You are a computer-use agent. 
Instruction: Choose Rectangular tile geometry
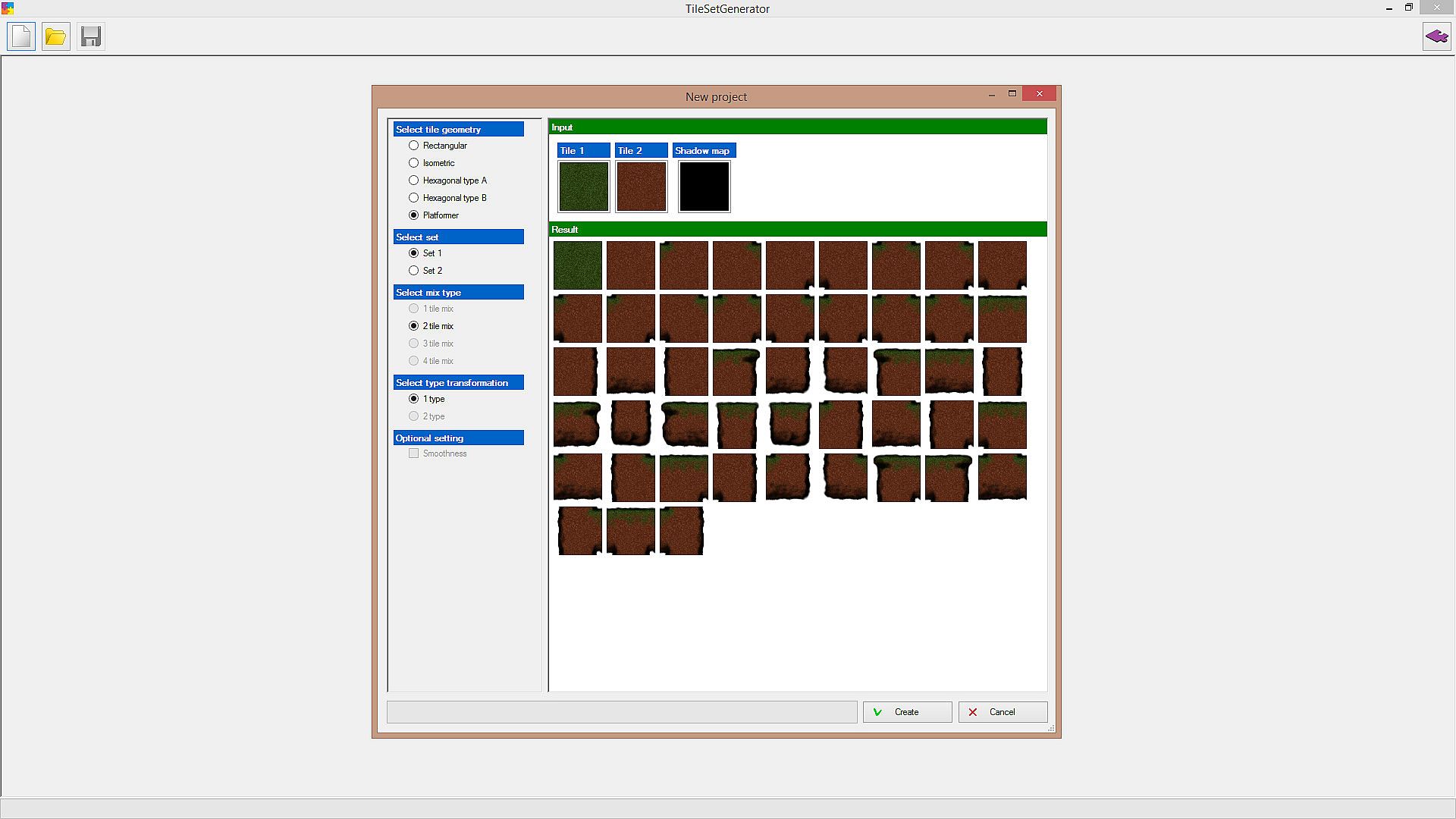(414, 146)
